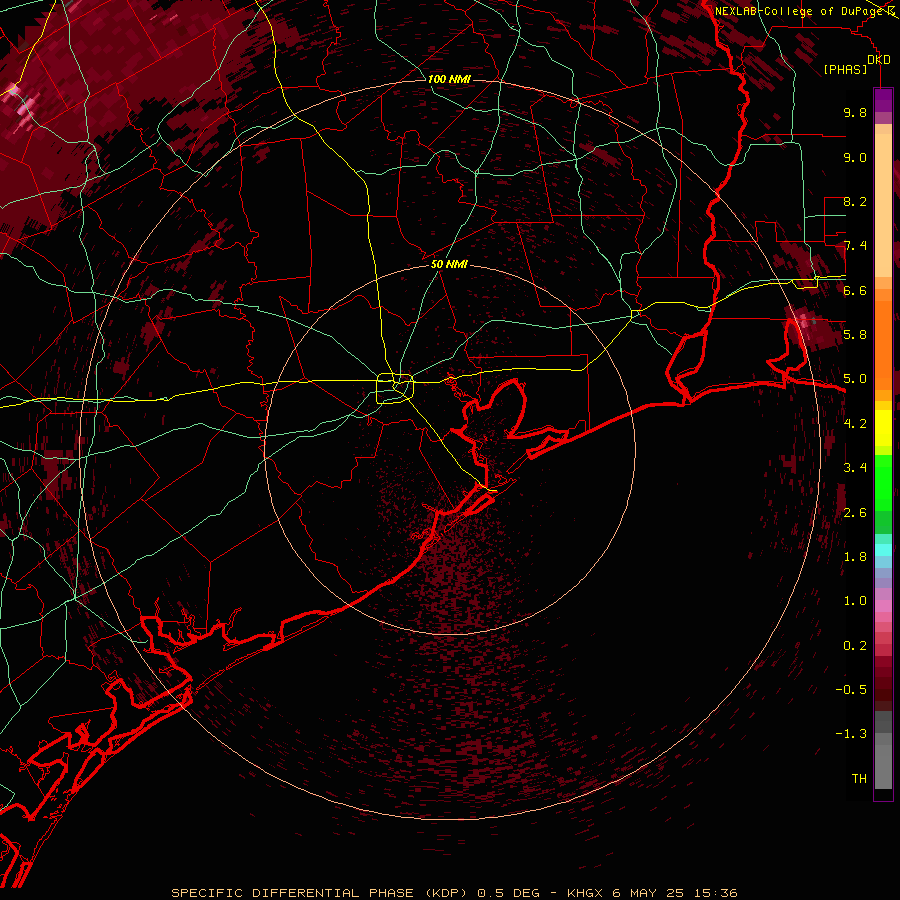Select the -0.5 value on the legend

(x=851, y=689)
